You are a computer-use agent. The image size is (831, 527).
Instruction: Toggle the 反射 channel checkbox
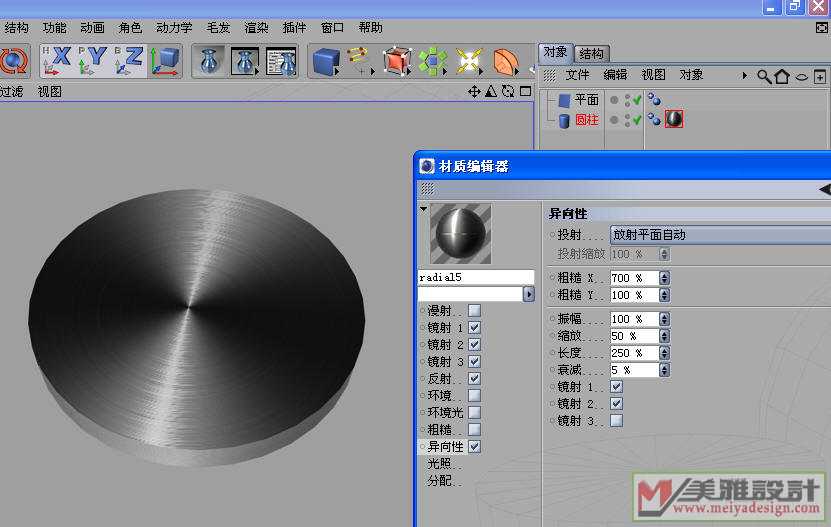tap(475, 379)
